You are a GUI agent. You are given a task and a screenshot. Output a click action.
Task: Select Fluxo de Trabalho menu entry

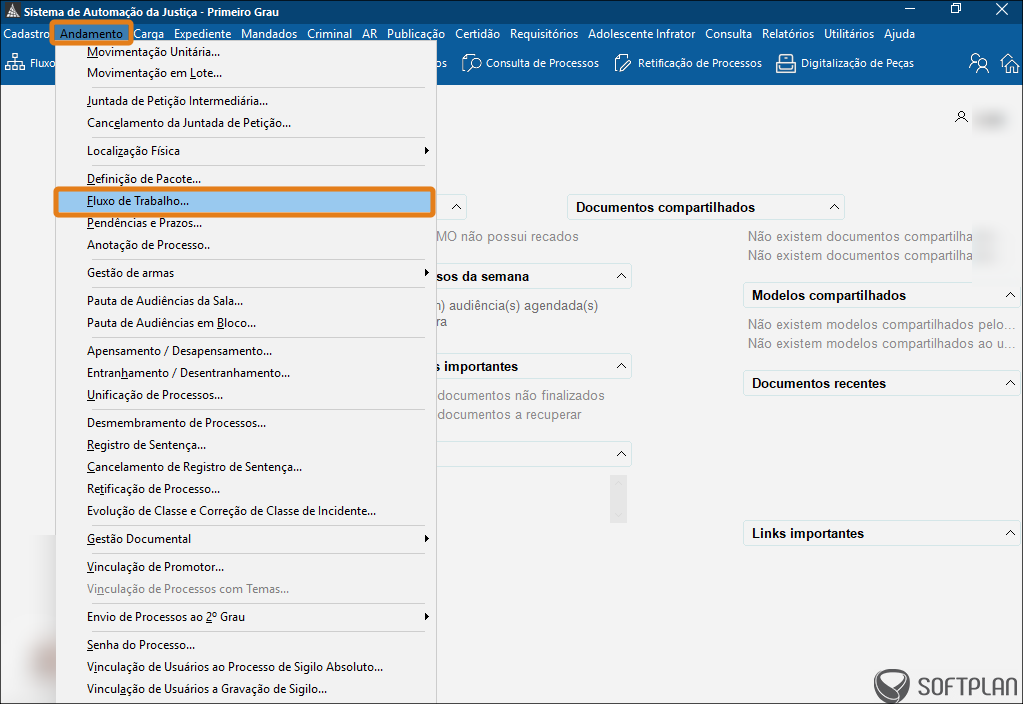point(245,201)
